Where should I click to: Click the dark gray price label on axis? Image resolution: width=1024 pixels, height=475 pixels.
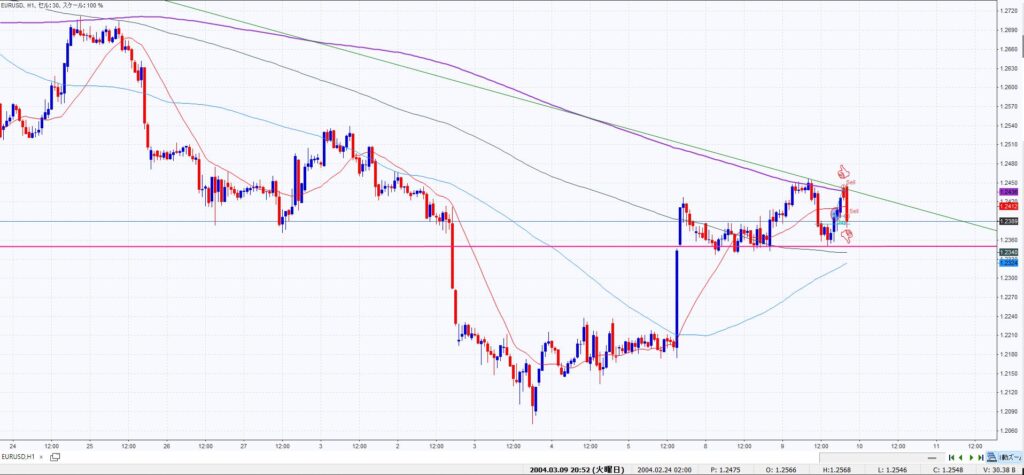coord(1008,252)
